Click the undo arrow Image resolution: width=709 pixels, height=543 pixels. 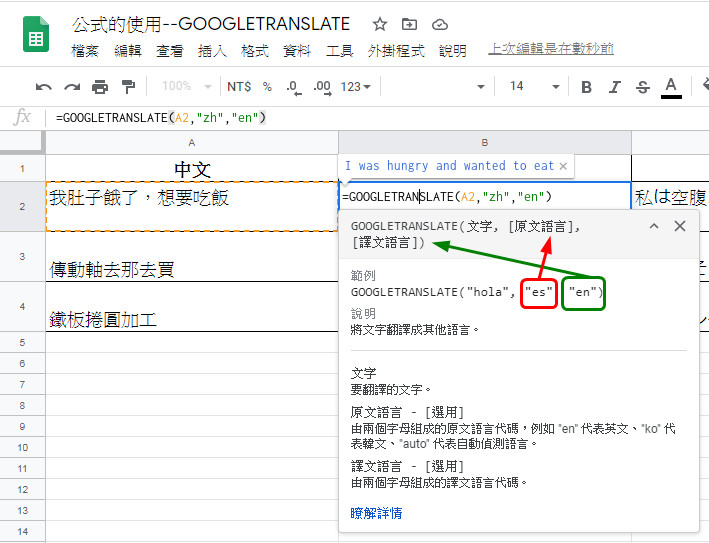44,87
